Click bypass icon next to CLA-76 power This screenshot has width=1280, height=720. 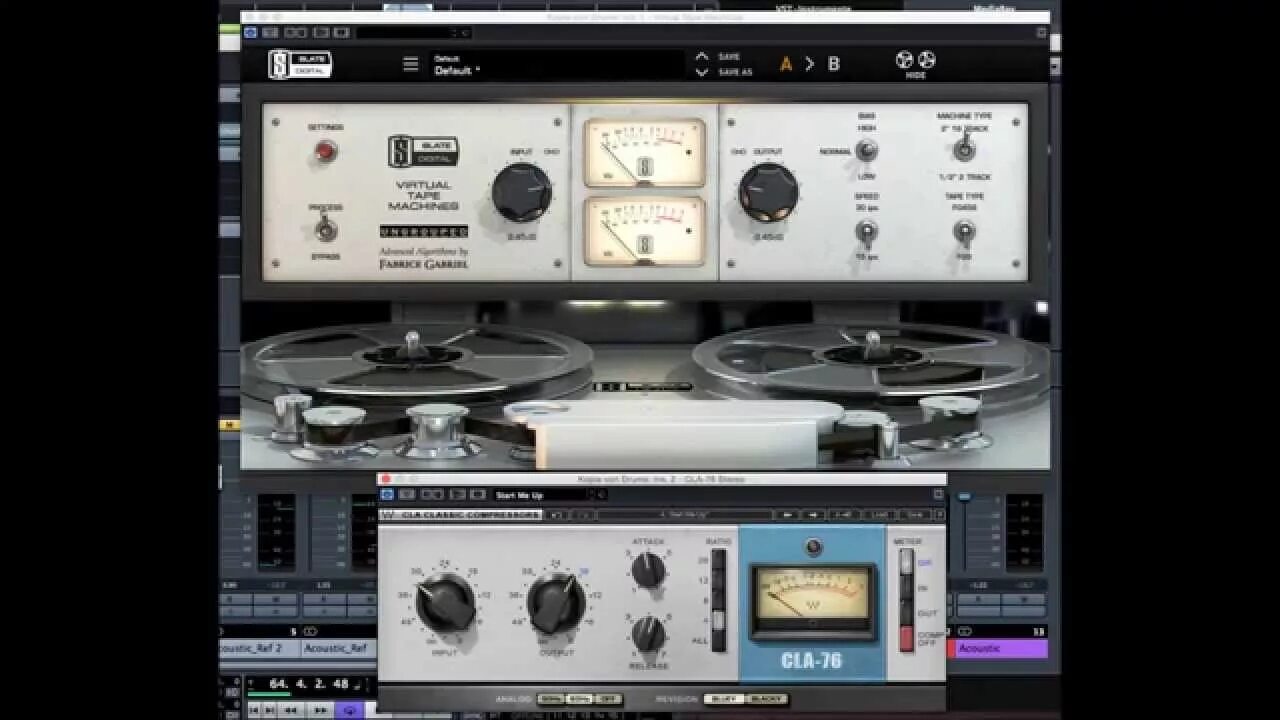pos(407,494)
